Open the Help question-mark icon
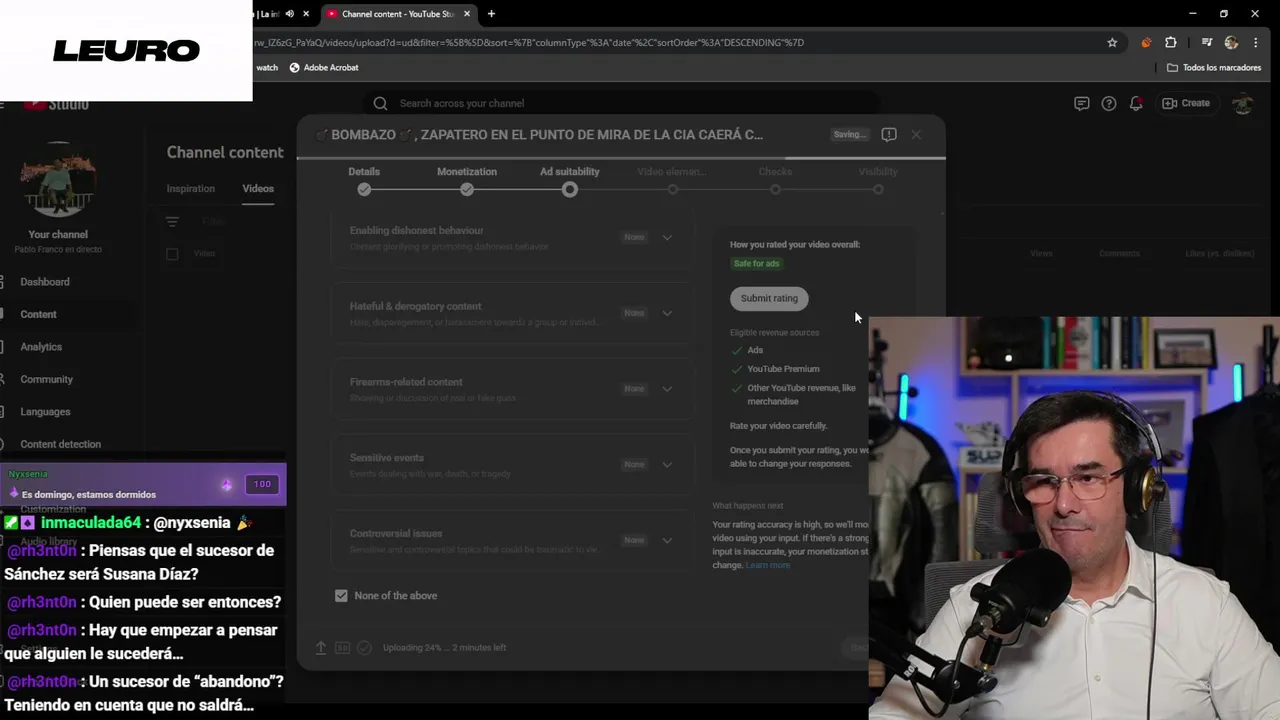Image resolution: width=1280 pixels, height=720 pixels. [x=1108, y=103]
